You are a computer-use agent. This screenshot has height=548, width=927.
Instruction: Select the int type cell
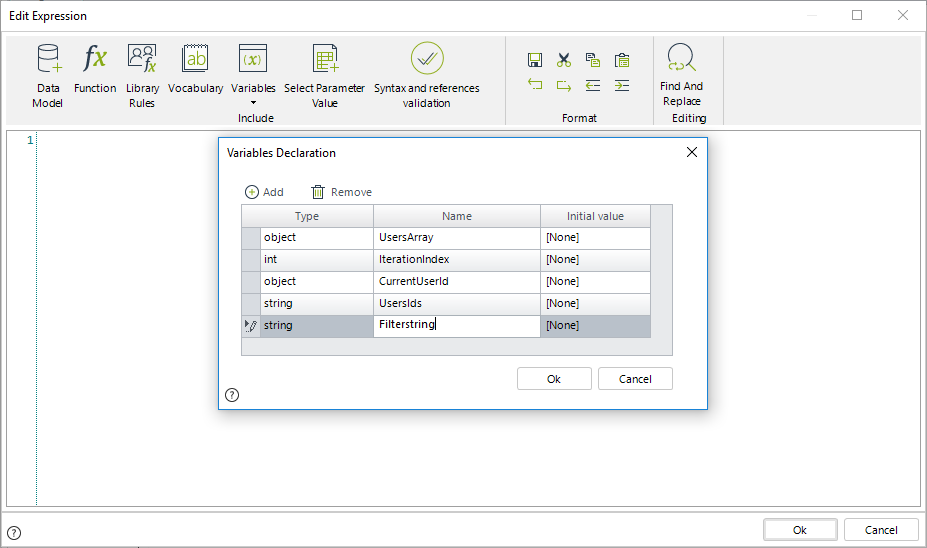(317, 260)
